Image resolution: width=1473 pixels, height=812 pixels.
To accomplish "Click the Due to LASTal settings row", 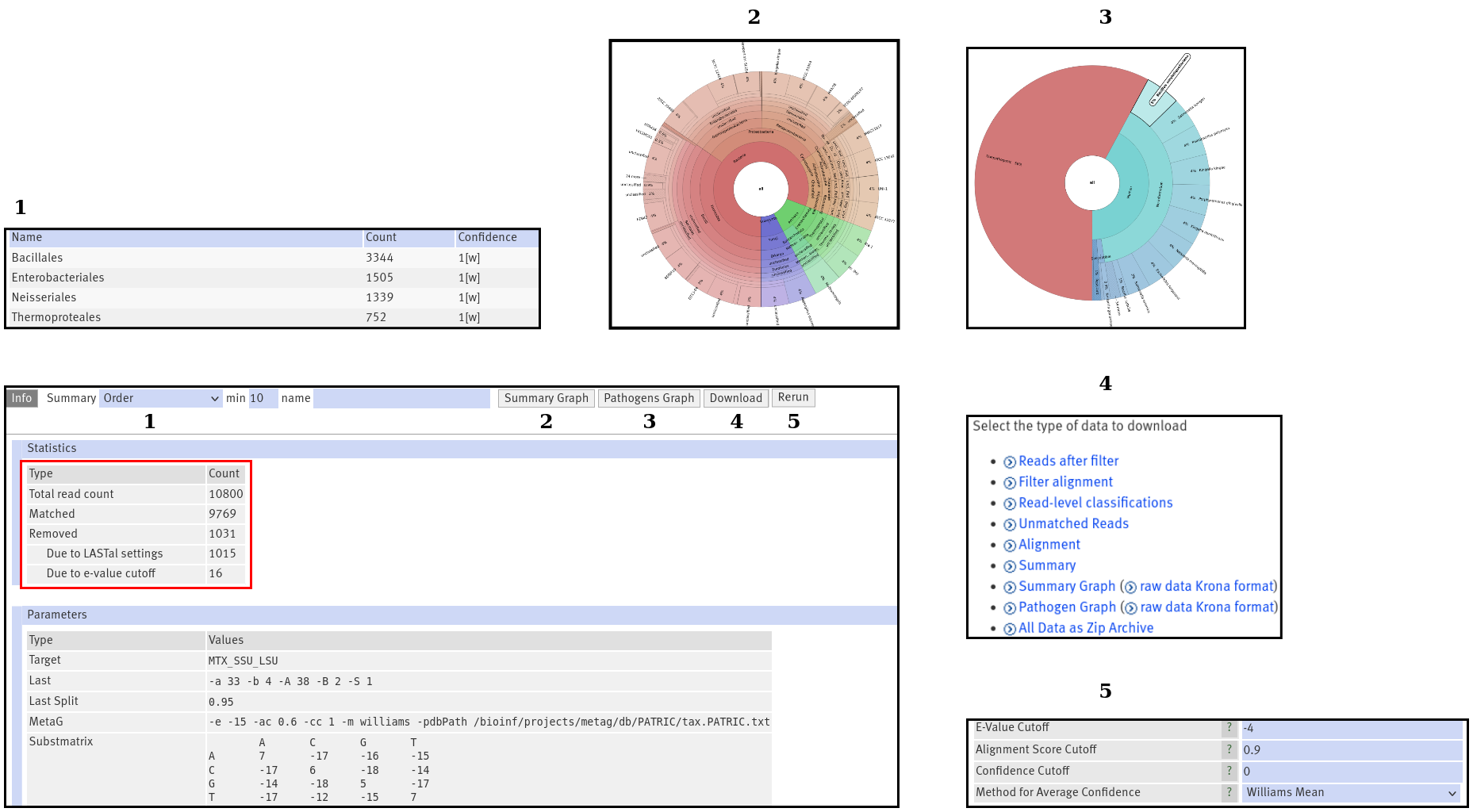I will pyautogui.click(x=136, y=553).
